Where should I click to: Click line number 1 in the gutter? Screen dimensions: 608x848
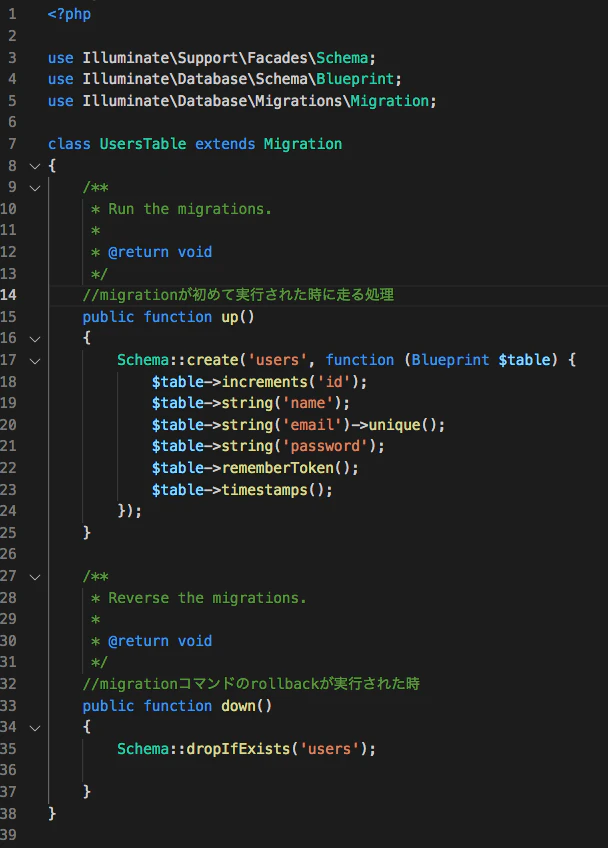coord(12,14)
